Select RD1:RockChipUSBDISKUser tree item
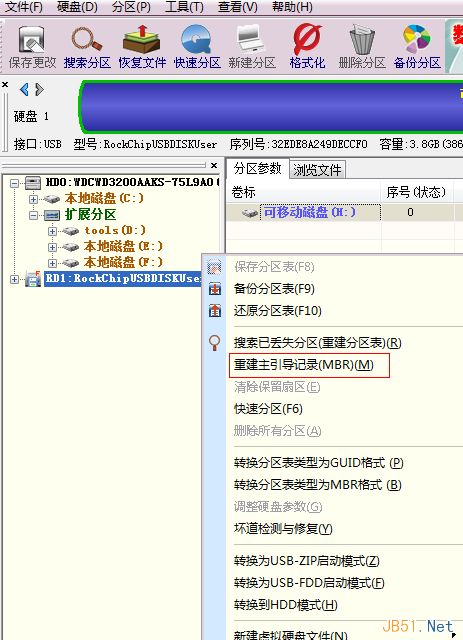Screen dimensions: 463x640 point(123,279)
